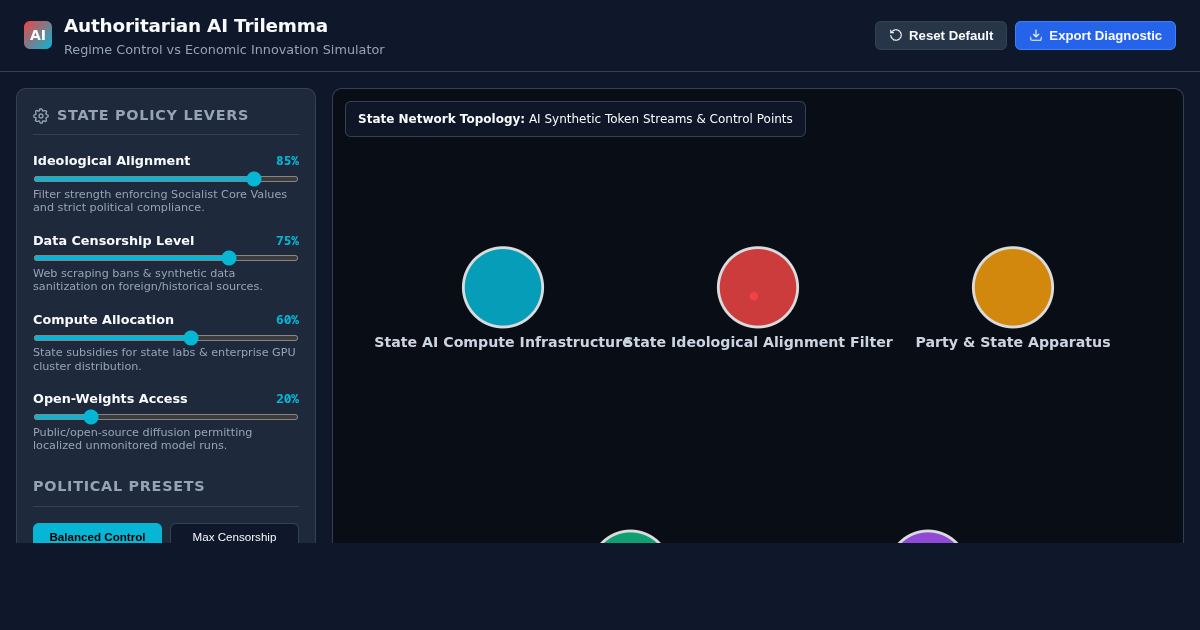Viewport: 1200px width, 630px height.
Task: Click the 'State subsidies for state labs' description
Action: pyautogui.click(x=164, y=360)
